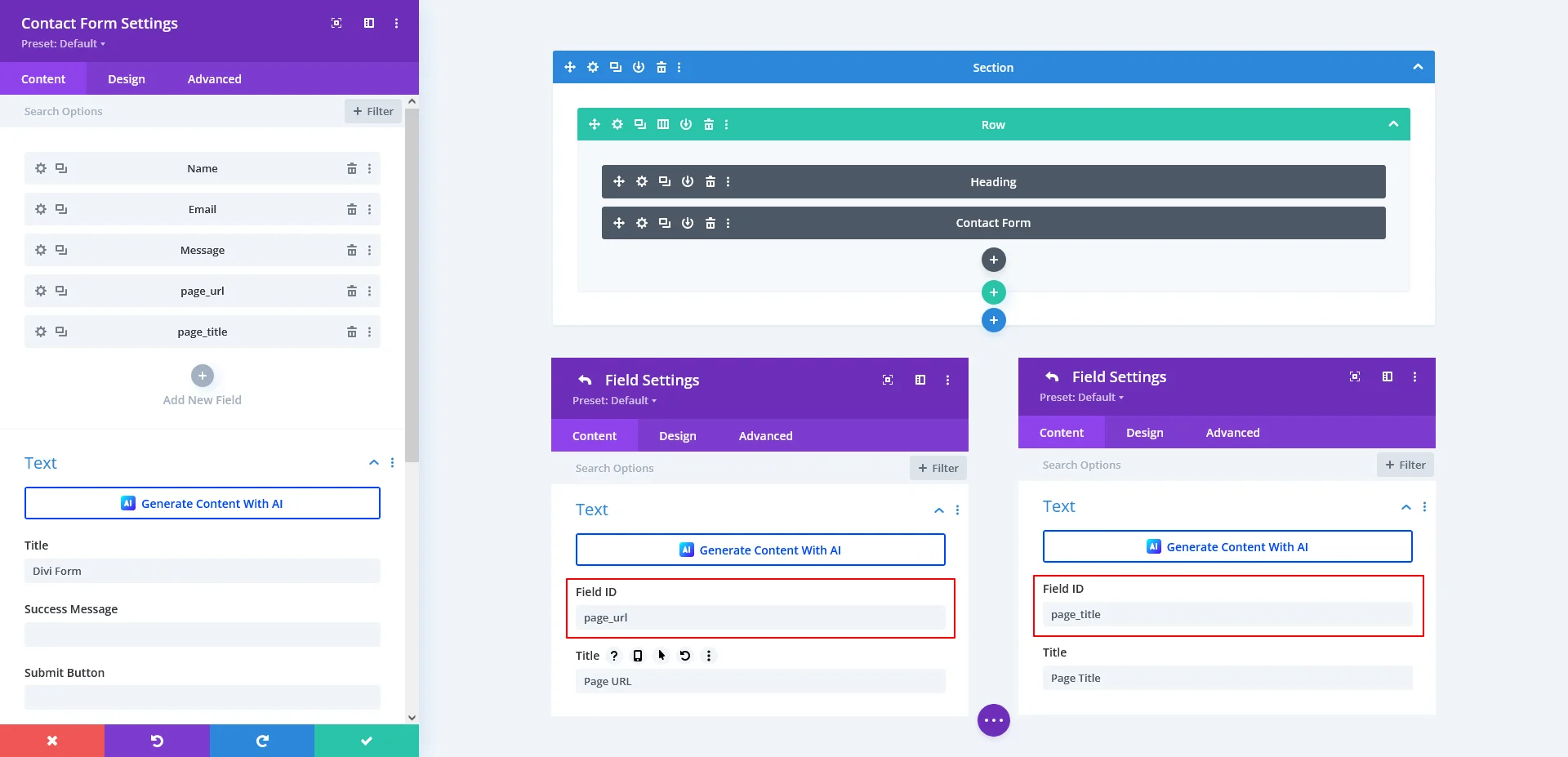Delete the page_url field
Viewport: 1568px width, 757px height.
coord(351,291)
